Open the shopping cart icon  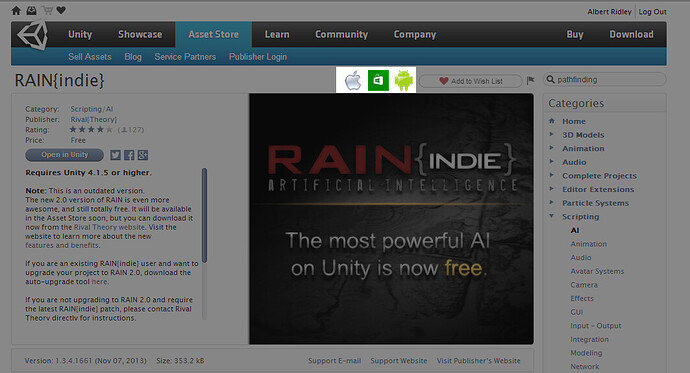pos(47,11)
